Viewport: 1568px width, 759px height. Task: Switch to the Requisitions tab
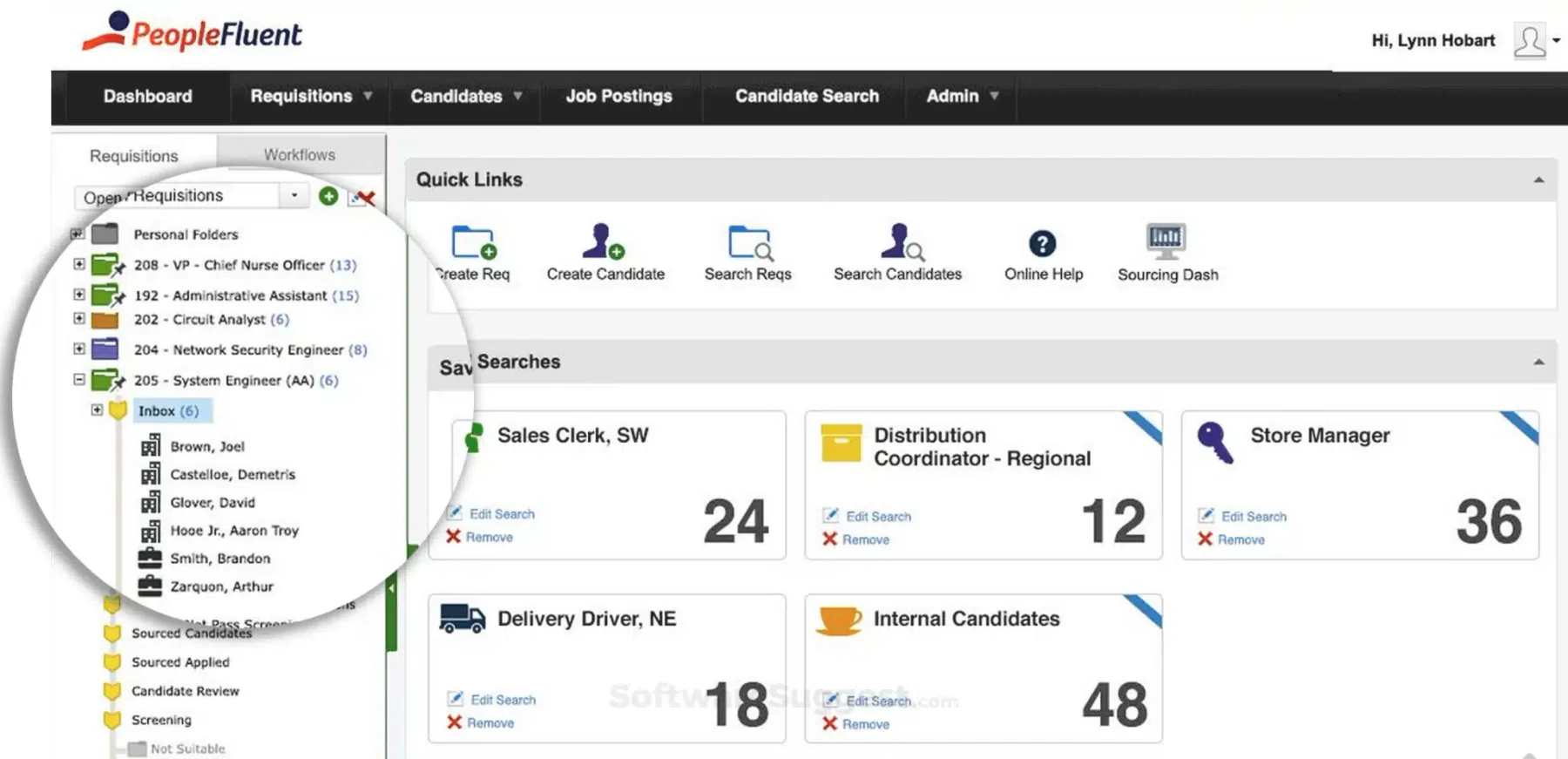point(134,156)
